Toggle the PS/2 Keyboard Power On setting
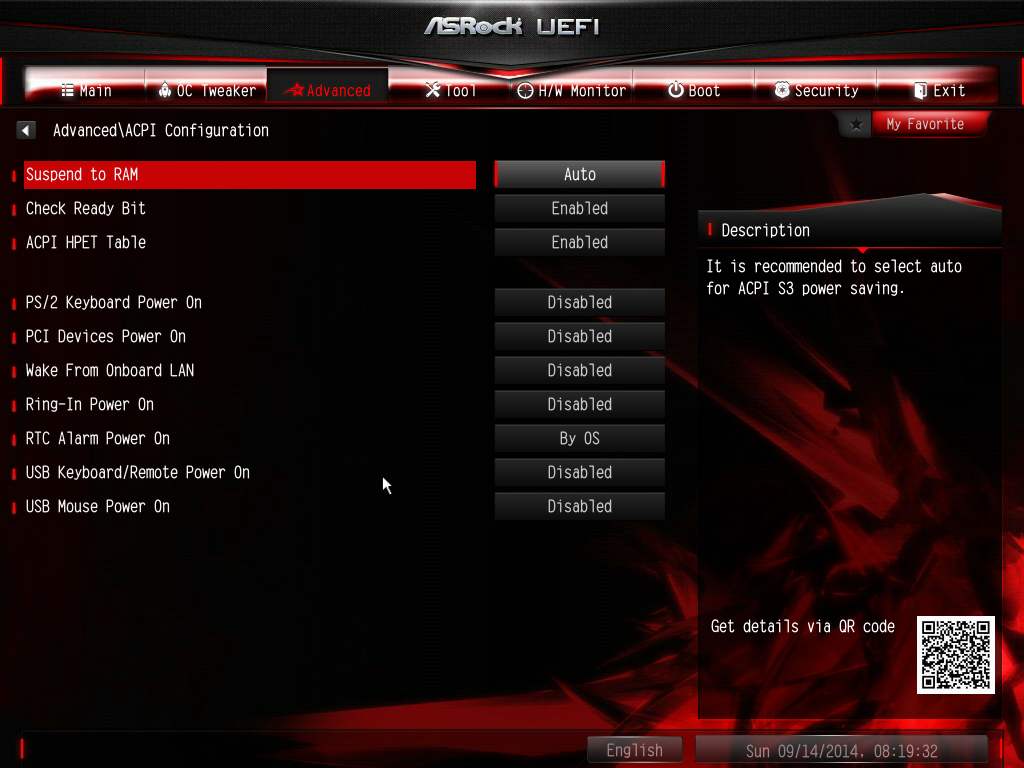The width and height of the screenshot is (1024, 768). coord(579,302)
